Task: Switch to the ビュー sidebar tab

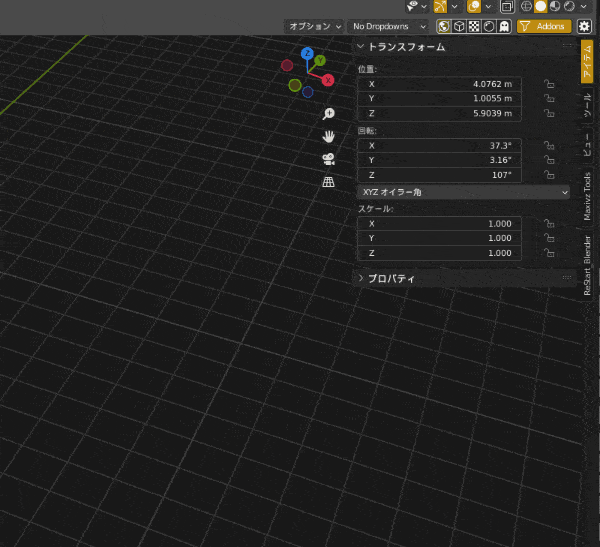Action: coord(587,145)
